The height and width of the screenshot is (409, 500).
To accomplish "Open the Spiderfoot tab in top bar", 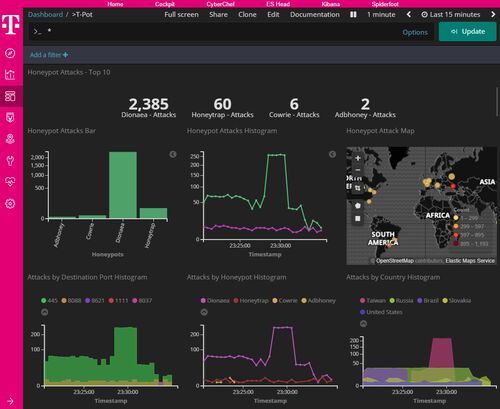I will [385, 4].
